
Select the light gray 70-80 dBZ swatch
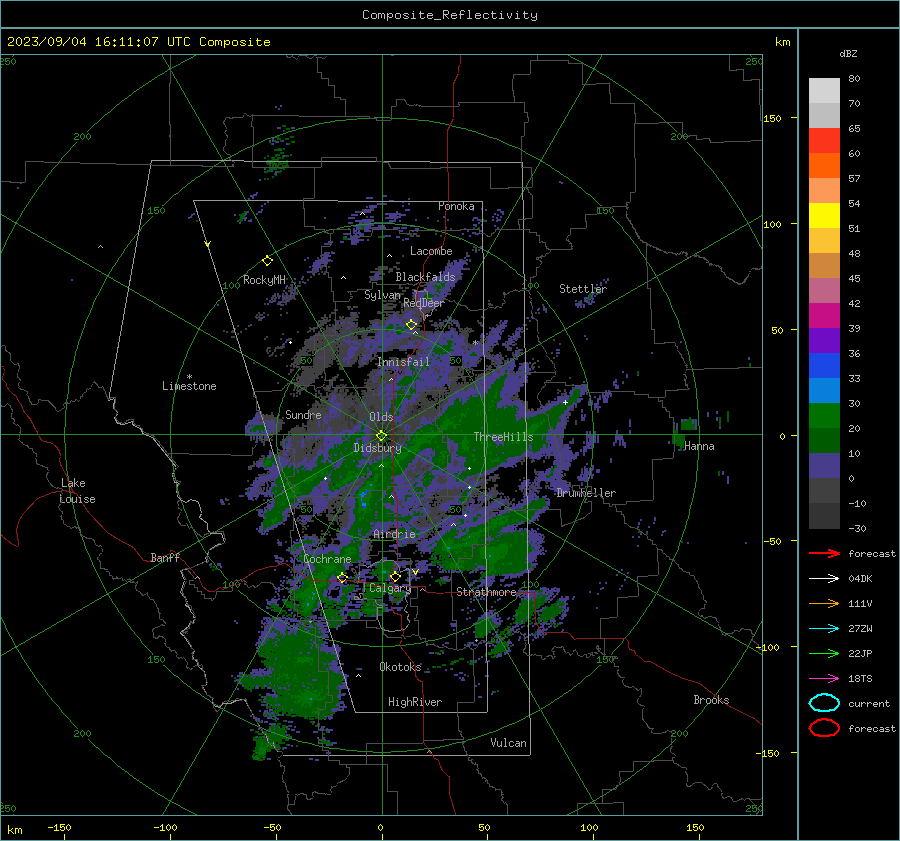[x=824, y=91]
